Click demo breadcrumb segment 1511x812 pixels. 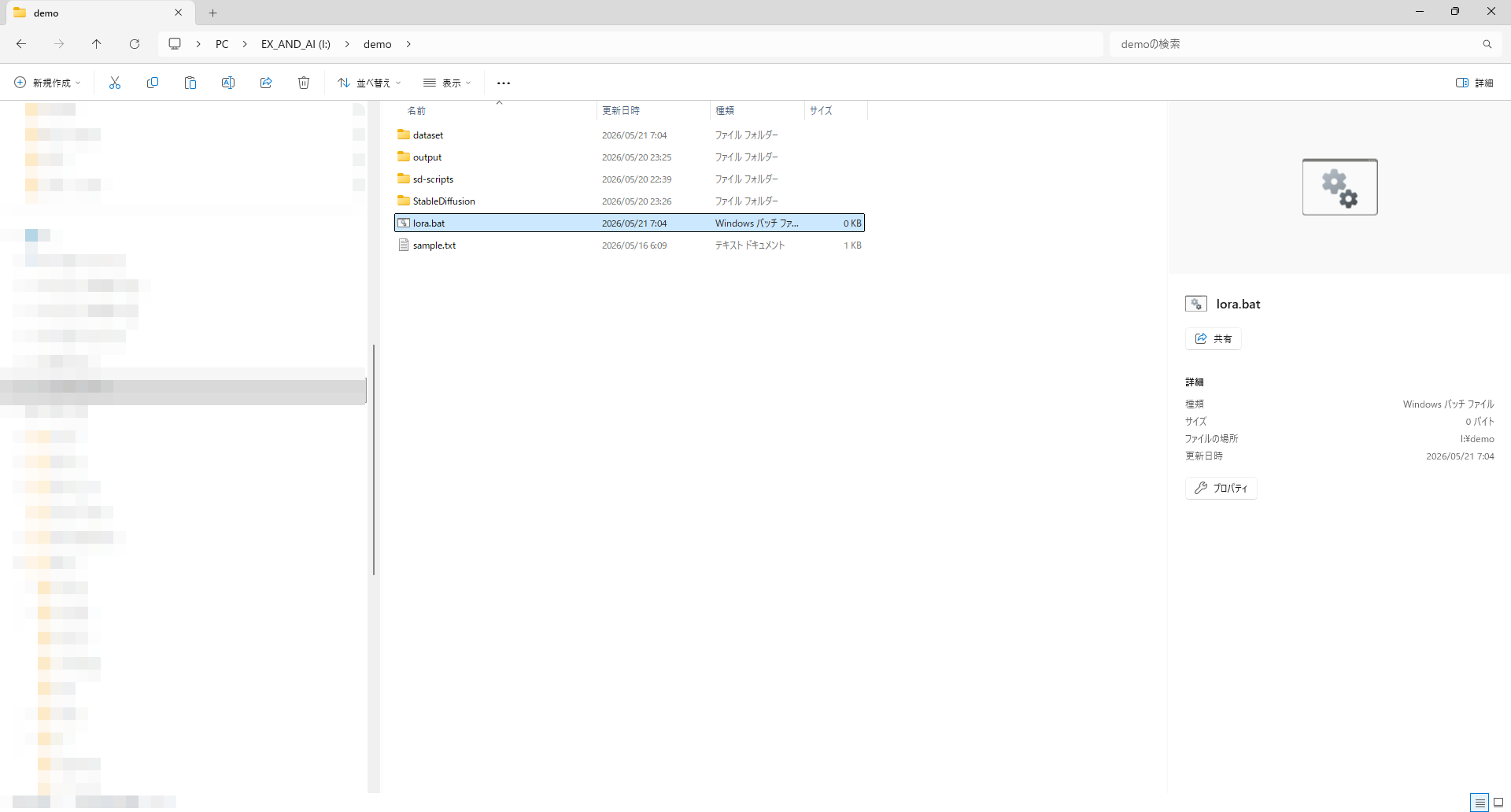pyautogui.click(x=378, y=44)
